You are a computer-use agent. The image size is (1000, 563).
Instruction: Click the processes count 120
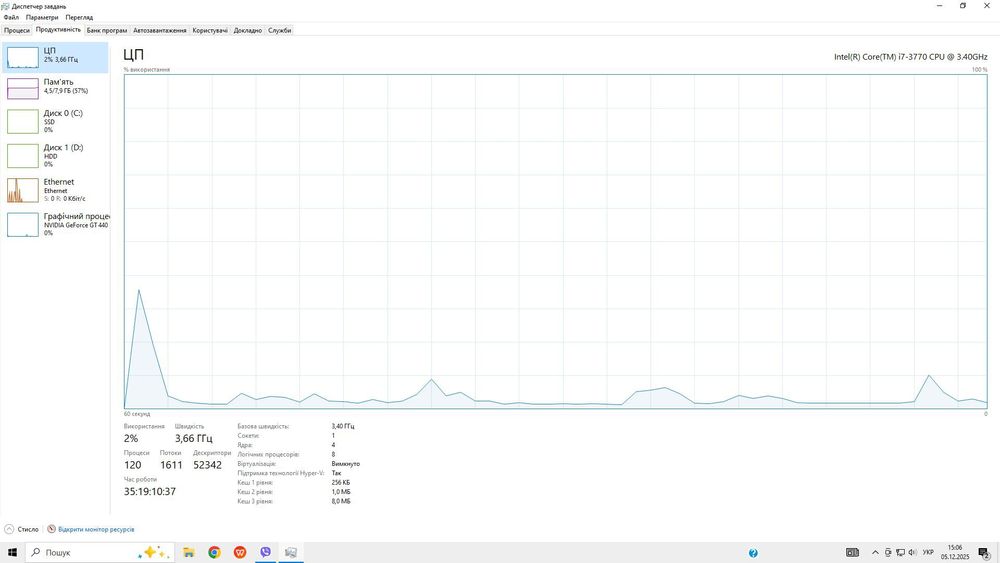[133, 465]
